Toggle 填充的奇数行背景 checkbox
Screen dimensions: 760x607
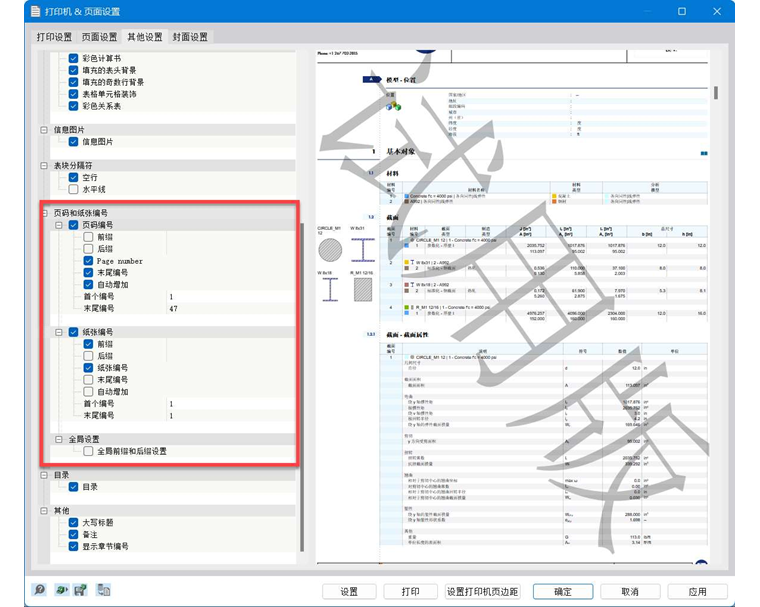73,82
